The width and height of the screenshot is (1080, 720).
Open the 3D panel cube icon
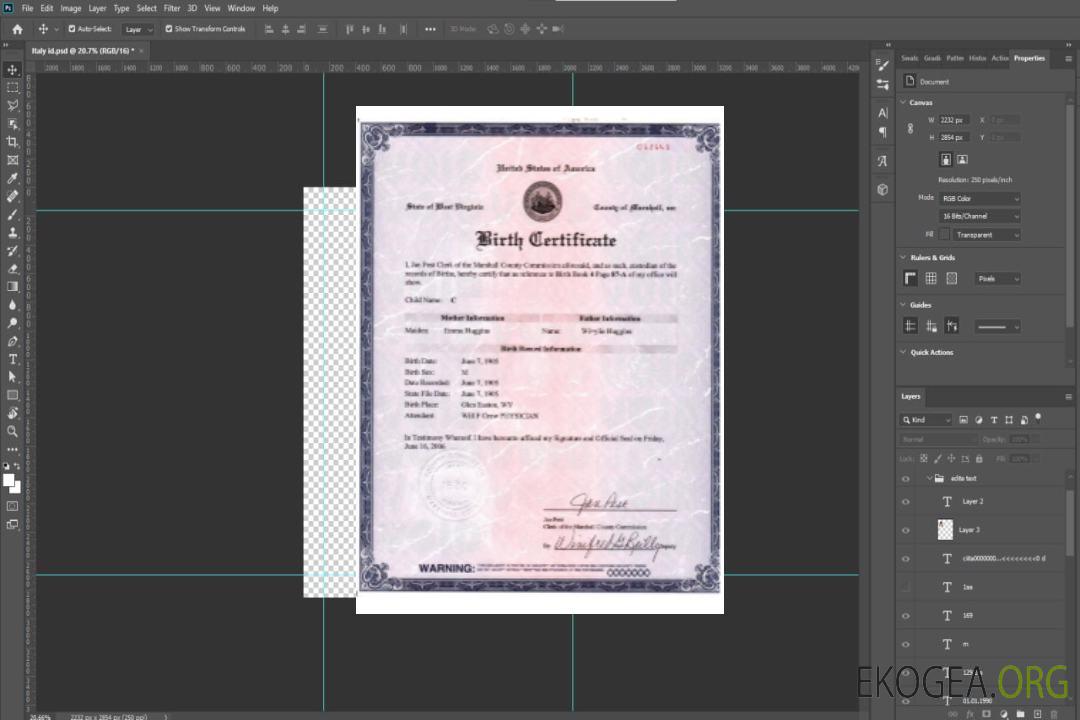882,189
